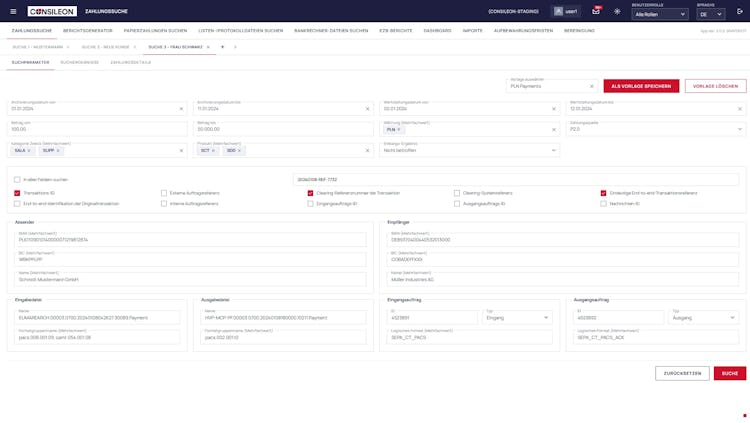
Task: Enable the In allen Feldern suchen checkbox
Action: coord(17,180)
